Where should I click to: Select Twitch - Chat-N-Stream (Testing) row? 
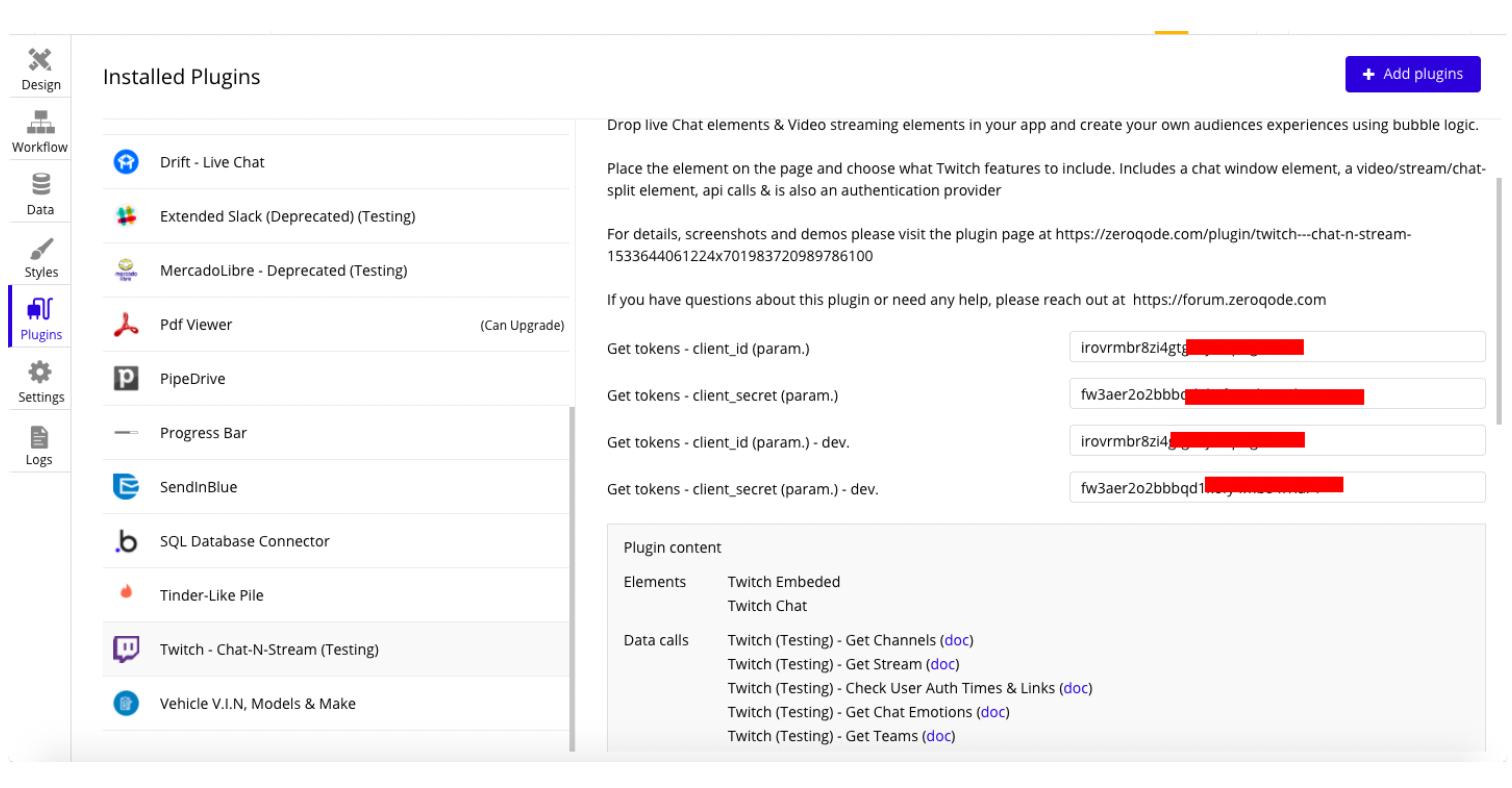pos(336,649)
